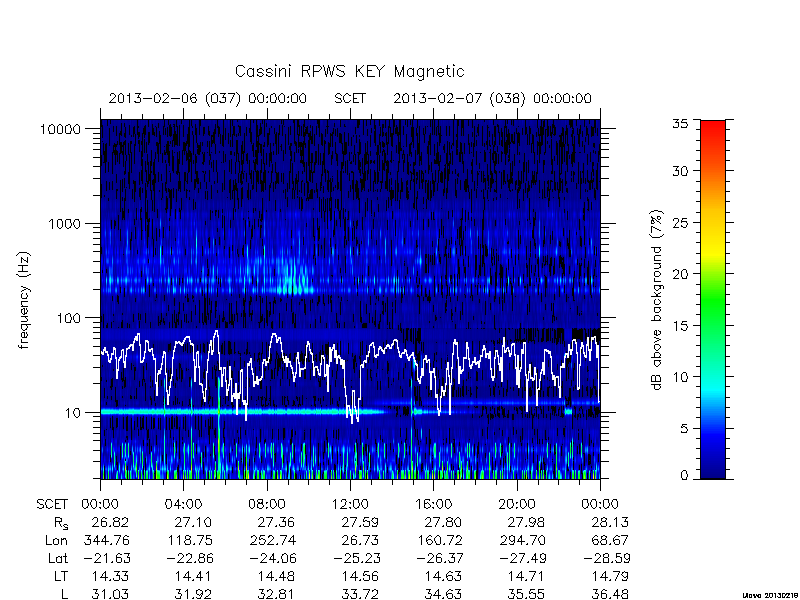Click L value '36.48'
The image size is (800, 600).
click(610, 594)
